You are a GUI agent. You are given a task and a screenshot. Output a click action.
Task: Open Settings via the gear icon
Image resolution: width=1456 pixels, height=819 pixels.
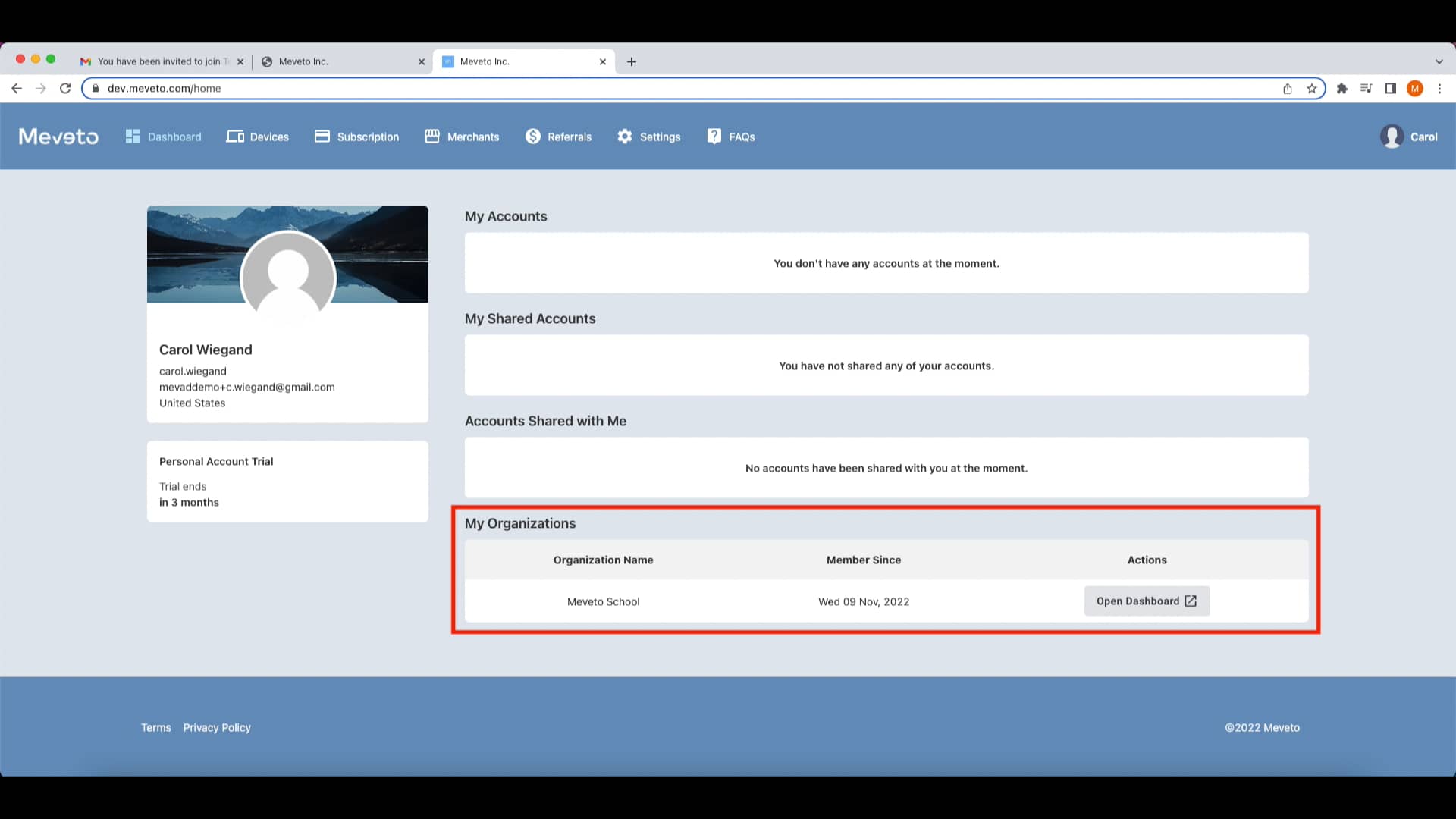point(624,136)
